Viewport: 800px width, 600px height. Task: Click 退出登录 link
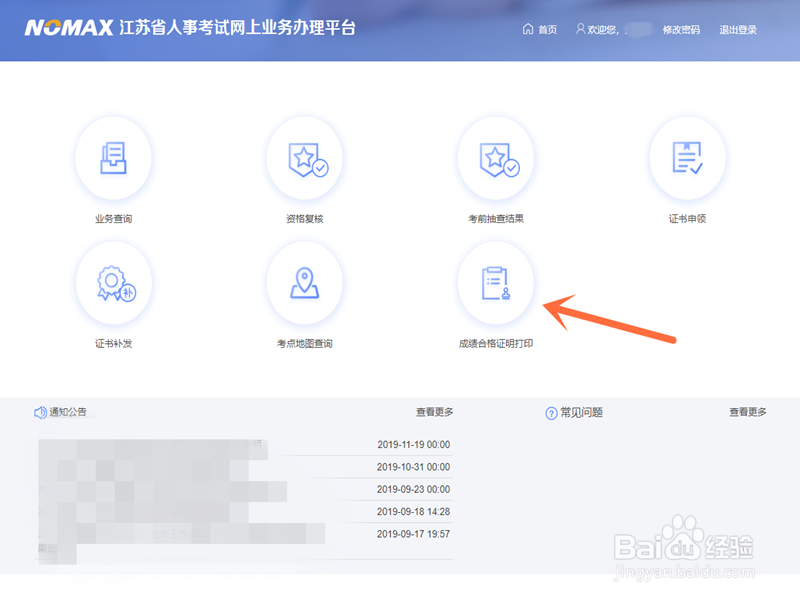point(738,30)
